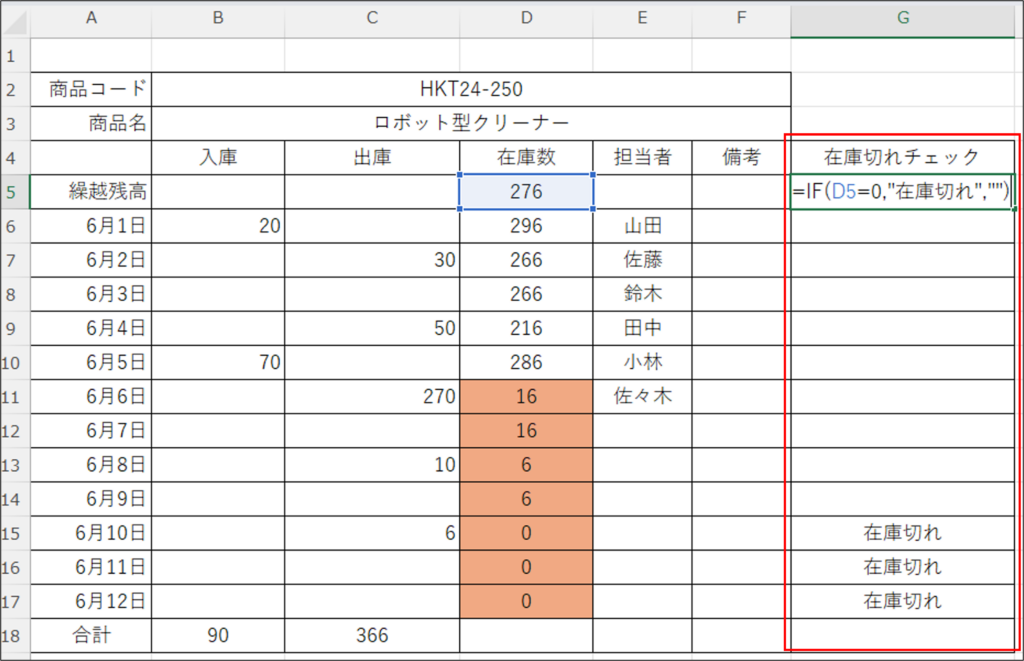This screenshot has width=1024, height=661.
Task: Click the 担当者 header cell
Action: [643, 157]
